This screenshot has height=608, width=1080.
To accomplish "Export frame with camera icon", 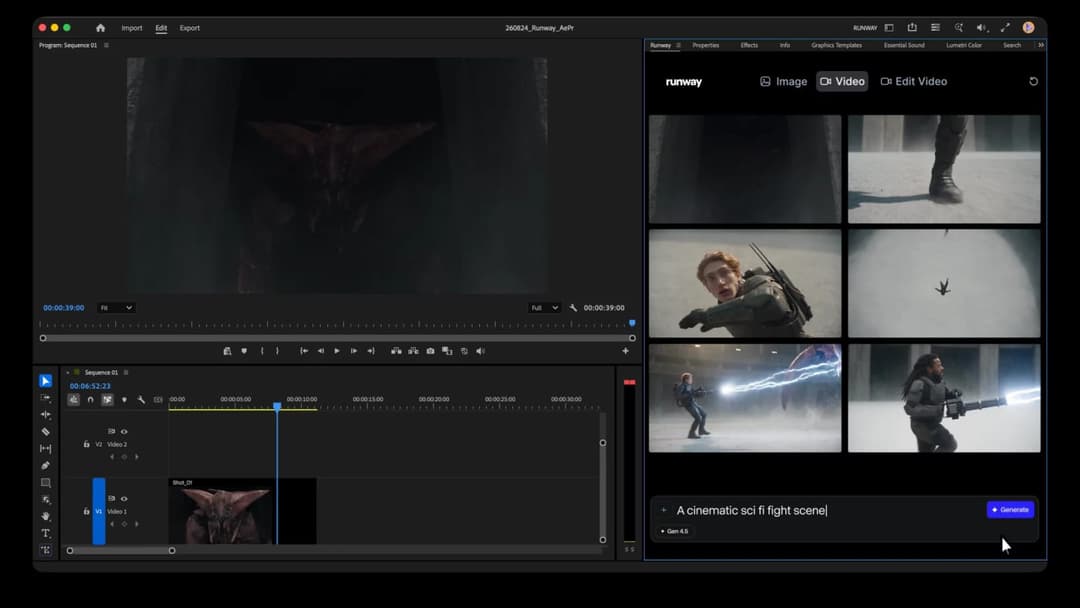I will point(430,351).
